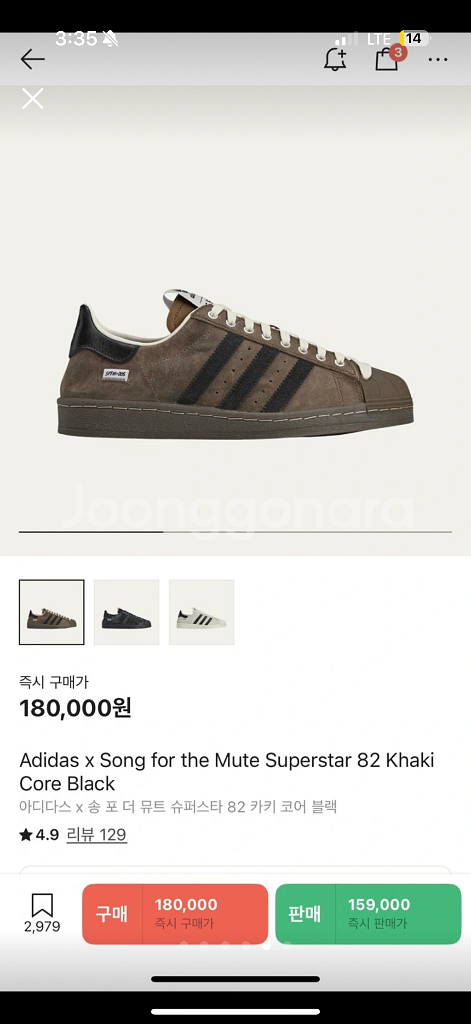Open the notification bell alerts
Image resolution: width=471 pixels, height=1024 pixels.
335,59
